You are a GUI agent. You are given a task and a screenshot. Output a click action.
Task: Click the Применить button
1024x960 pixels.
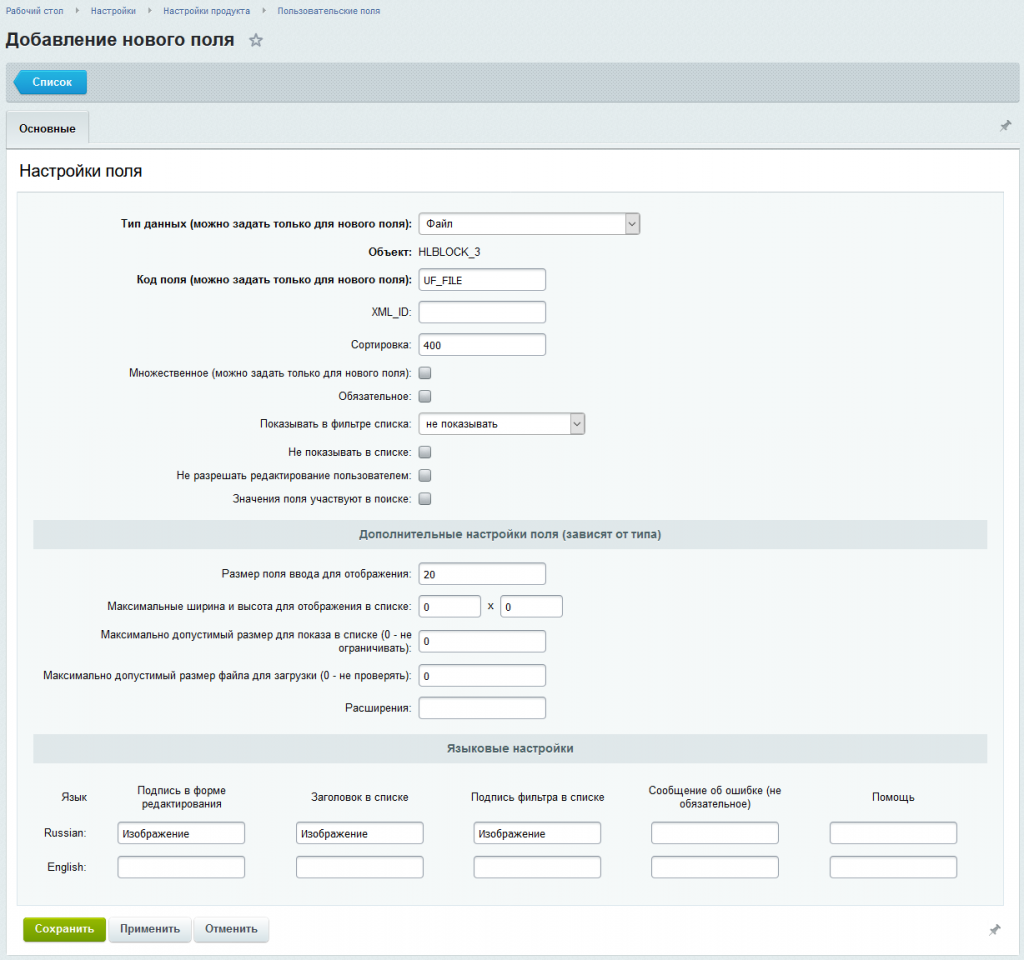[150, 929]
